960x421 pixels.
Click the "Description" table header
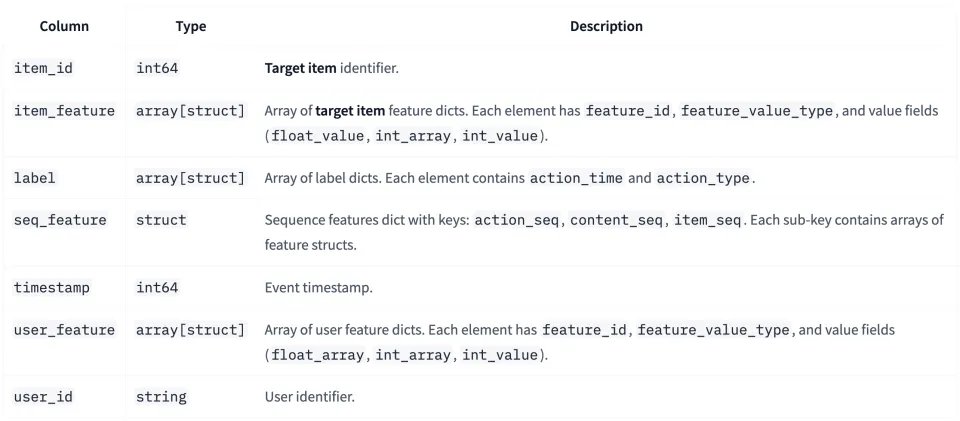606,27
